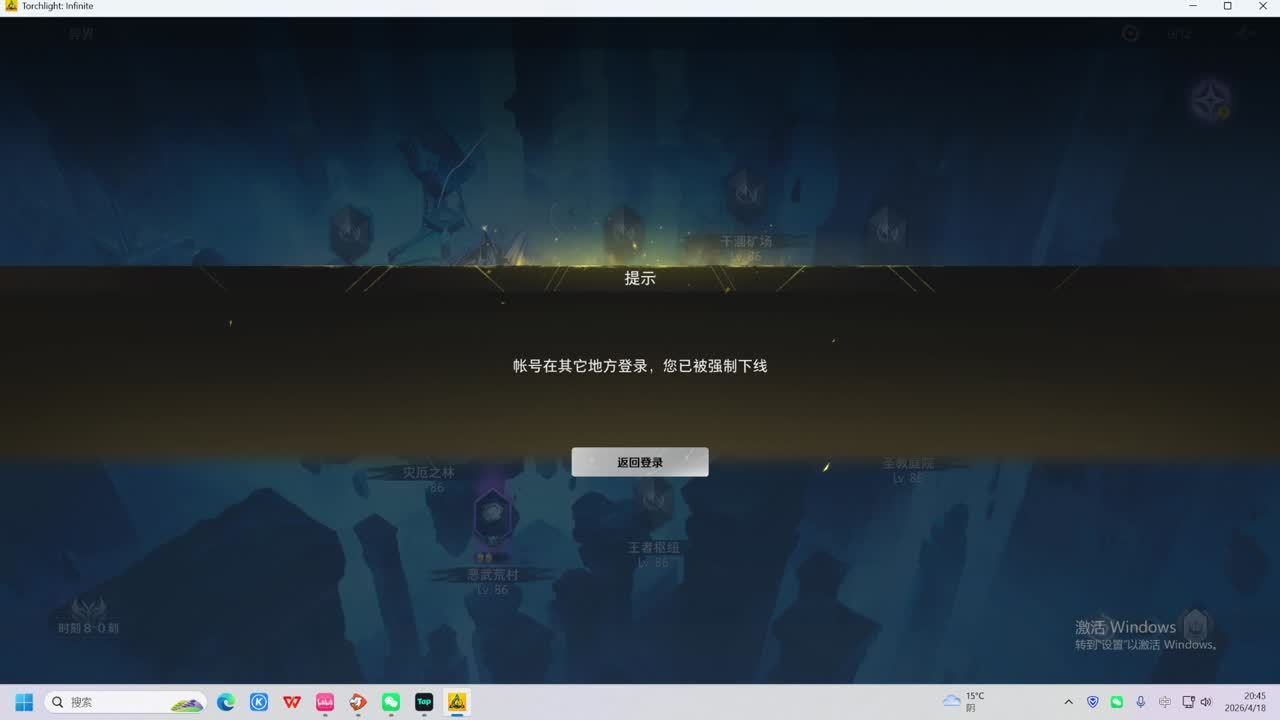
Task: Select the 圣教庭院 map label
Action: [908, 463]
